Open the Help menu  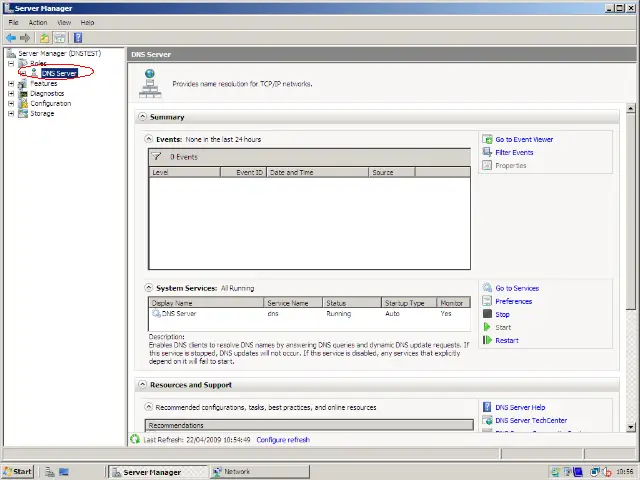[x=87, y=22]
